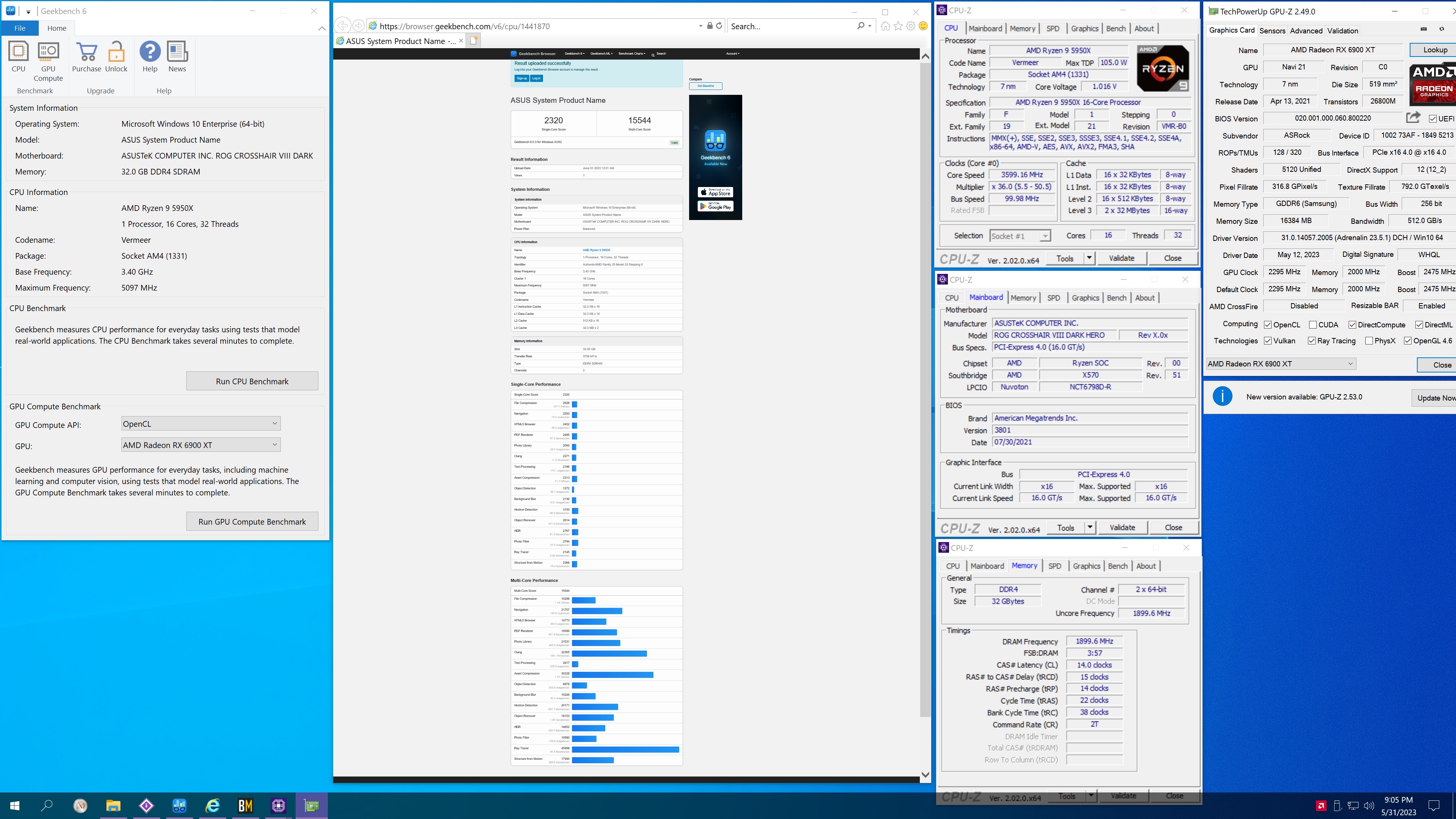The width and height of the screenshot is (1456, 819).
Task: Open taskbar search magnifier
Action: [x=47, y=805]
